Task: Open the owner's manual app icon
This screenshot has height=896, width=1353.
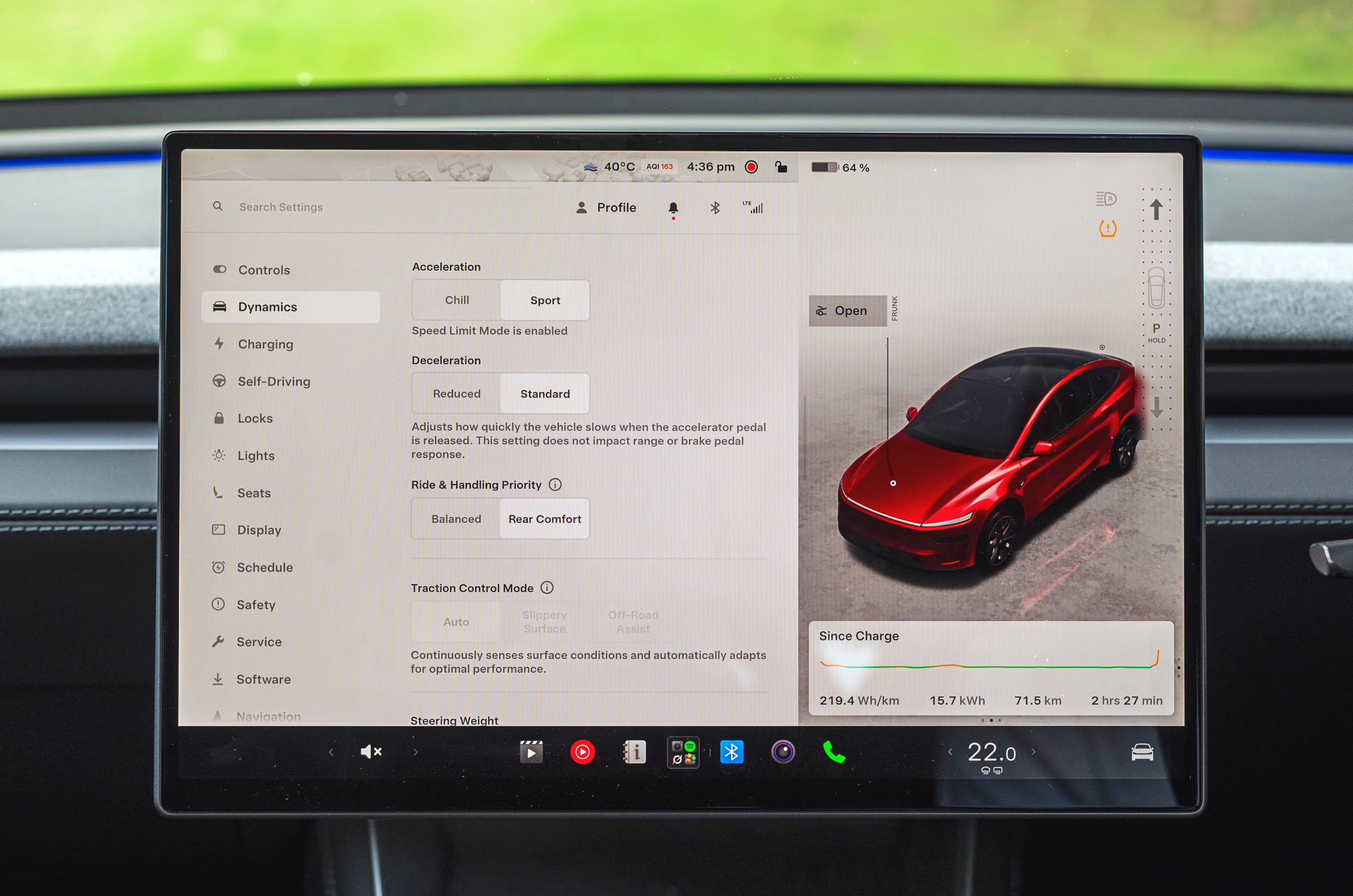Action: [x=634, y=752]
